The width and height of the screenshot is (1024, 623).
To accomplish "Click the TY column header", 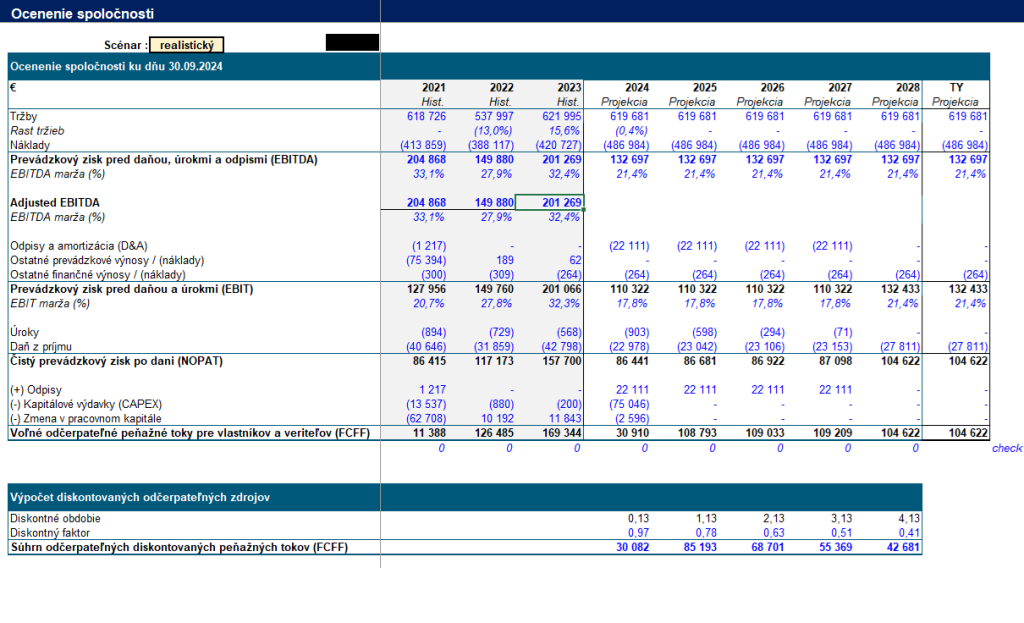I will point(956,88).
